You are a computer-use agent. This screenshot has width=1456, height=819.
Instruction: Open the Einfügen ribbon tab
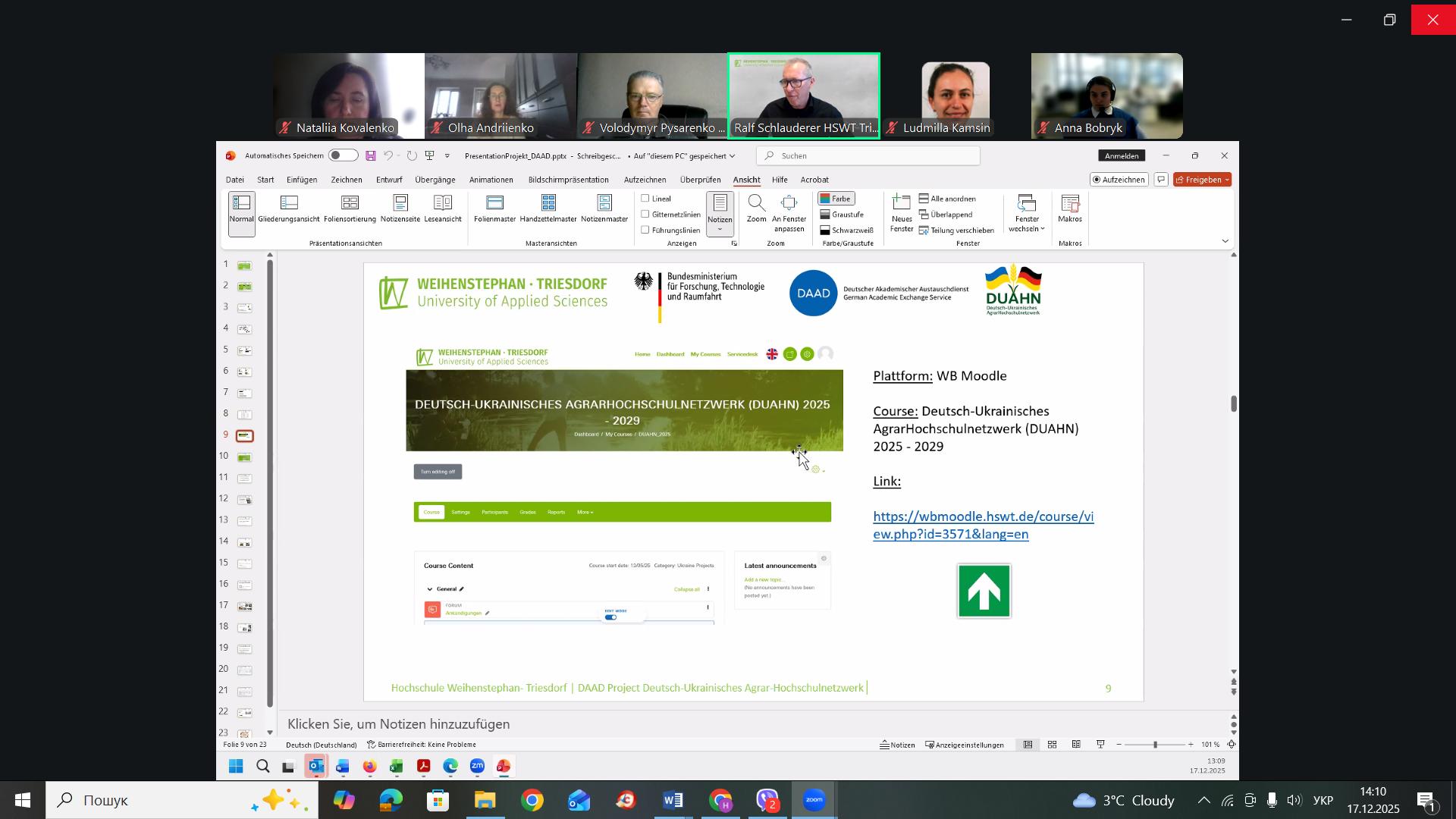pyautogui.click(x=302, y=180)
